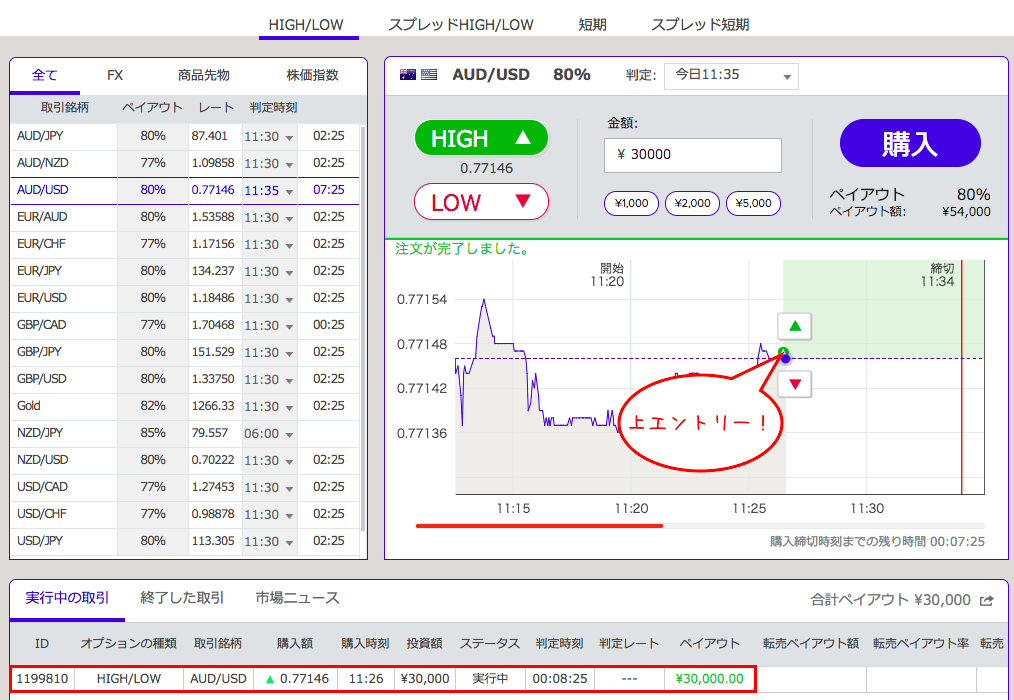Expand AUD/JPY 11:30 expiry time dropdown
Screen dimensions: 1014x700
tap(269, 136)
